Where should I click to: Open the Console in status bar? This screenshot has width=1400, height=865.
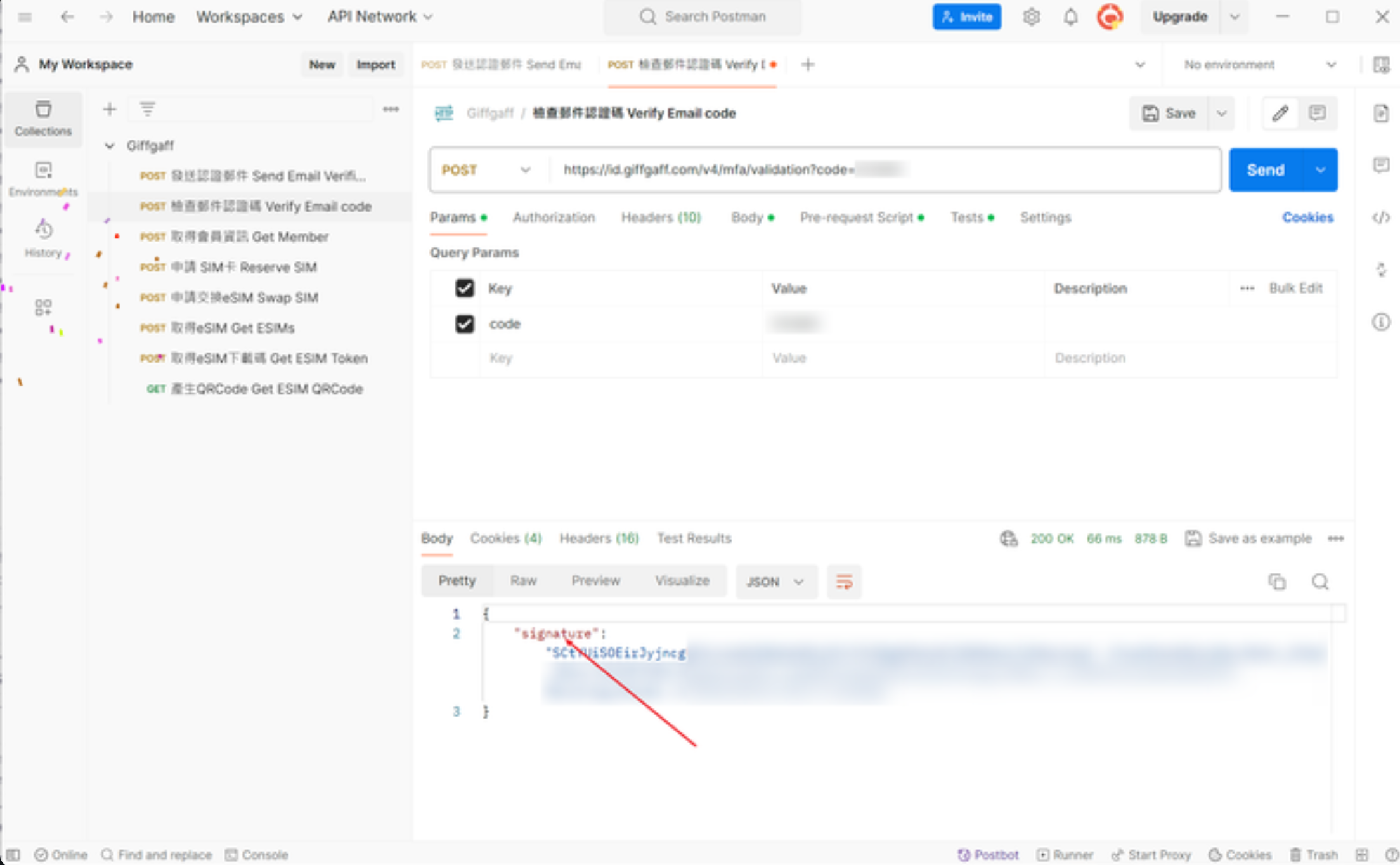(x=257, y=855)
